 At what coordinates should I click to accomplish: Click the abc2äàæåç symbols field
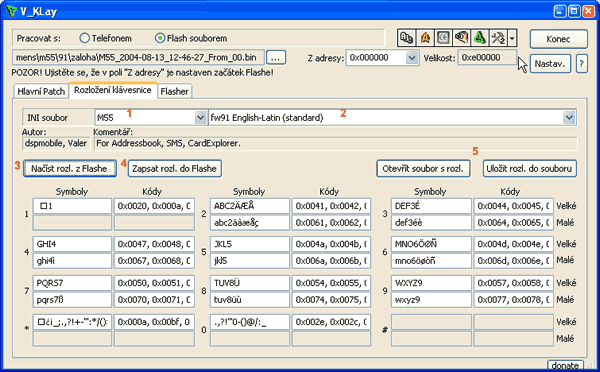click(x=249, y=222)
